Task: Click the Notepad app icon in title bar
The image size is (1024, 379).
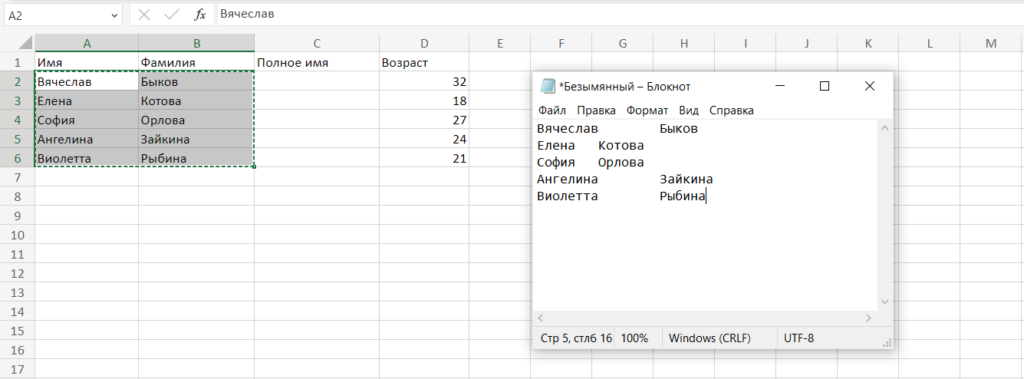Action: coord(547,86)
